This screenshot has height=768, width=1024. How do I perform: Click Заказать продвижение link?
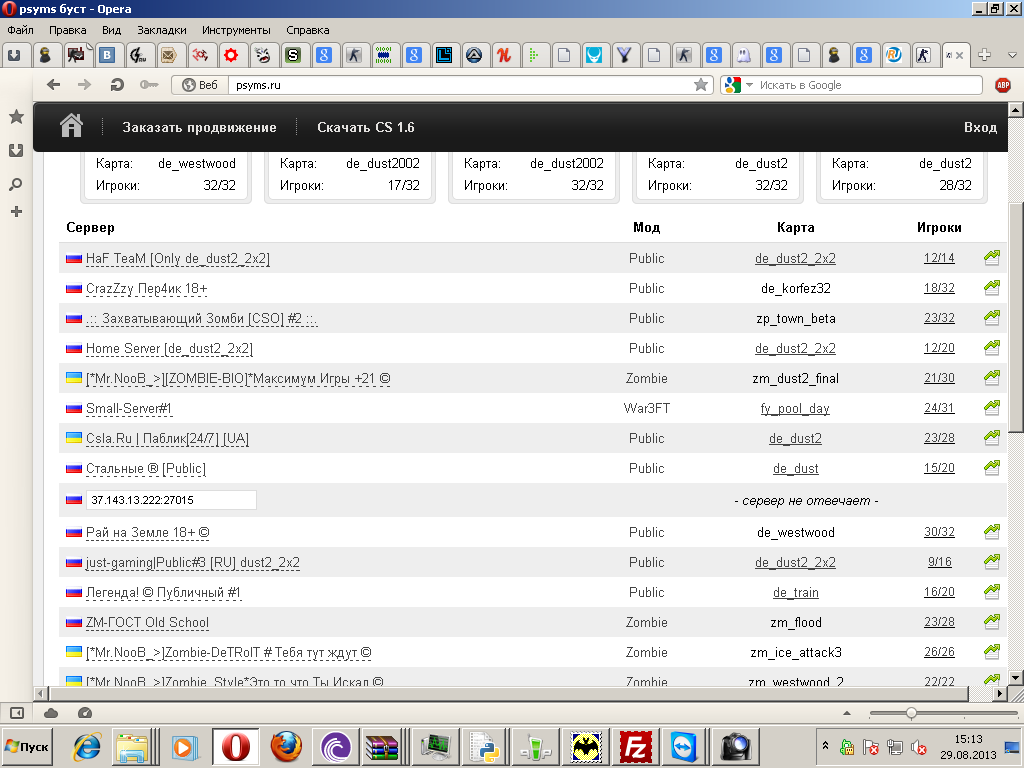[x=199, y=127]
